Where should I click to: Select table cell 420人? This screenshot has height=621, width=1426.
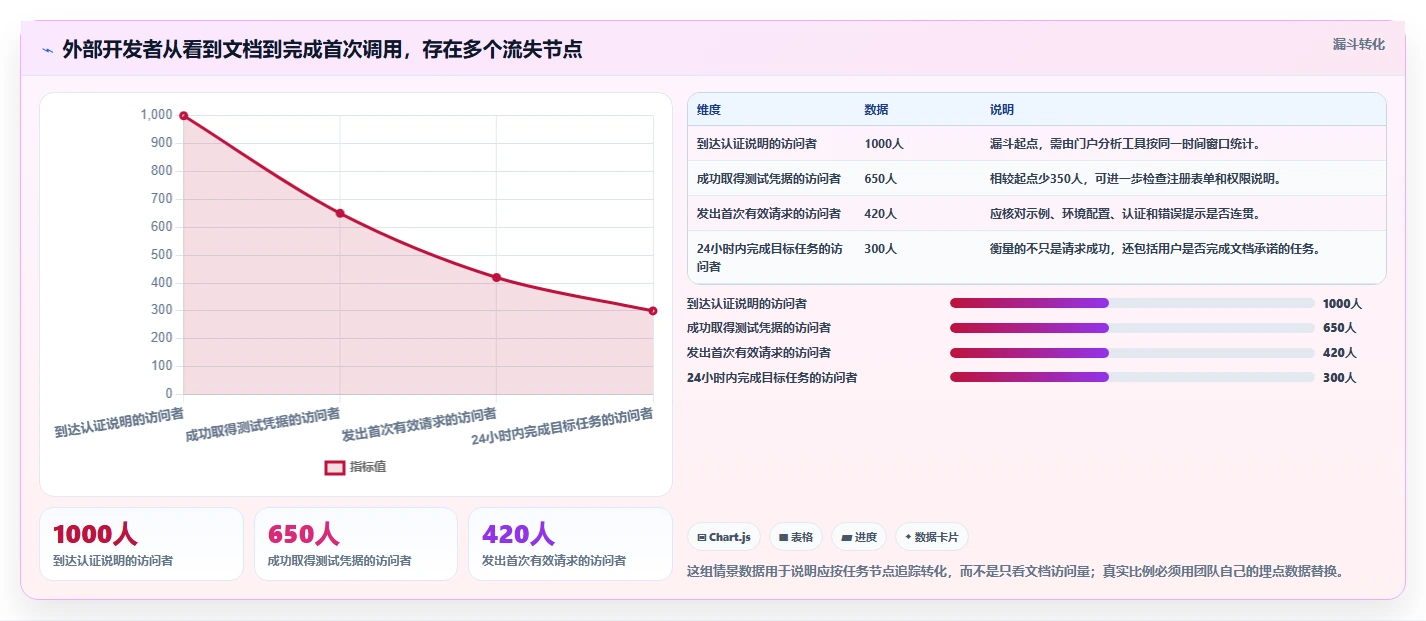click(x=880, y=214)
